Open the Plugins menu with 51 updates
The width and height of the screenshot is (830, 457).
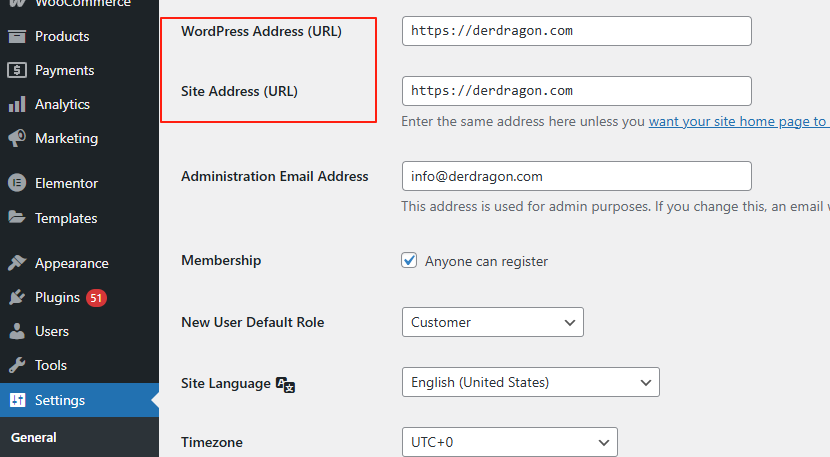[x=57, y=297]
